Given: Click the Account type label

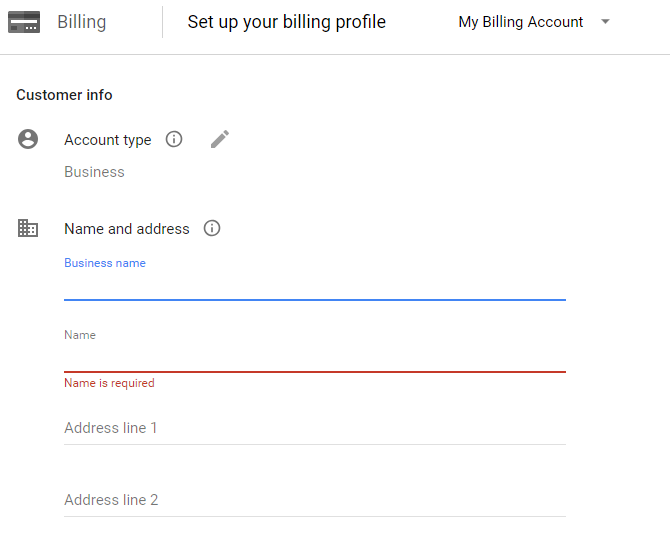Looking at the screenshot, I should pos(107,140).
